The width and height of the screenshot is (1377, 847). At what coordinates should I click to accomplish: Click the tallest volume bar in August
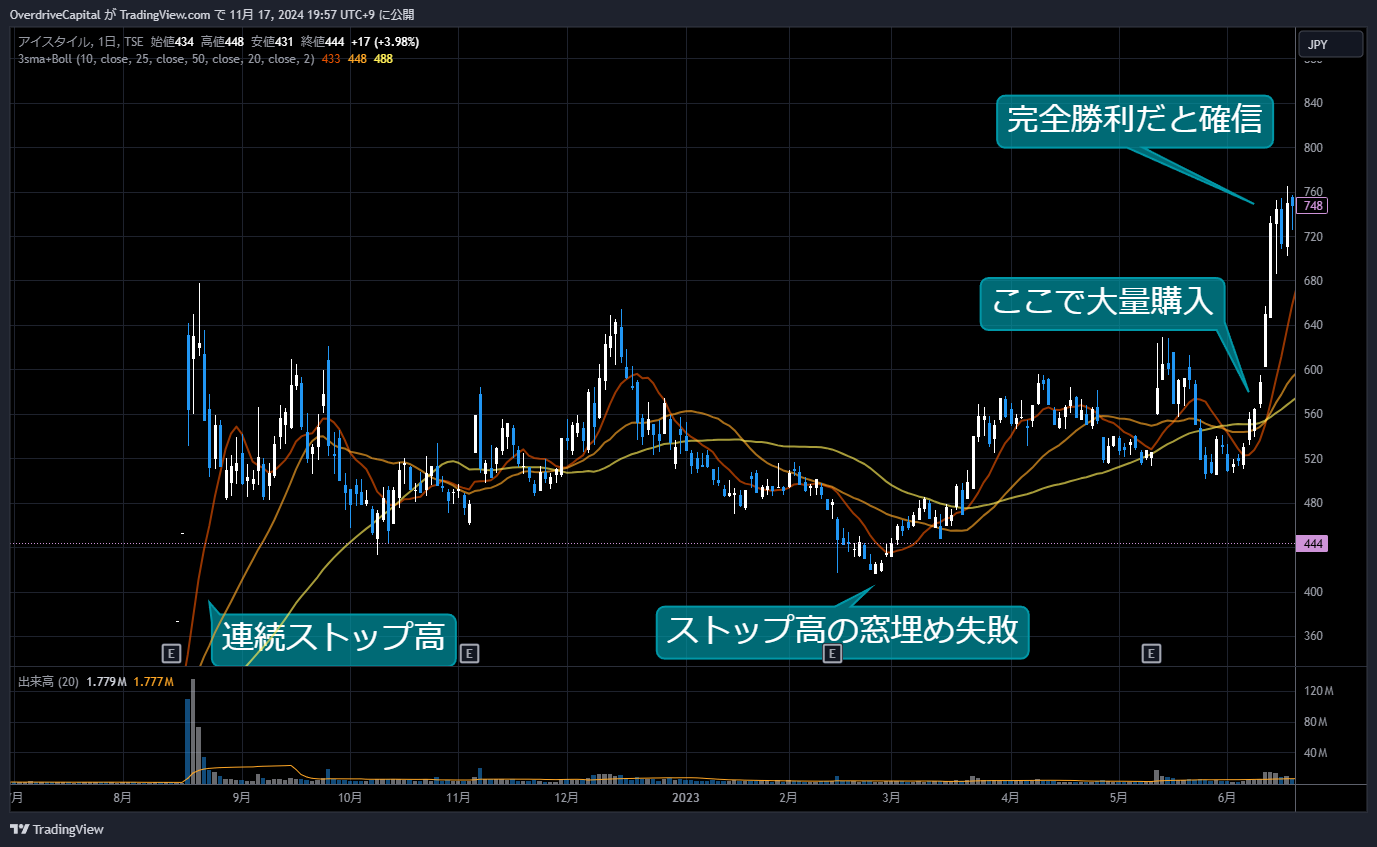point(192,730)
